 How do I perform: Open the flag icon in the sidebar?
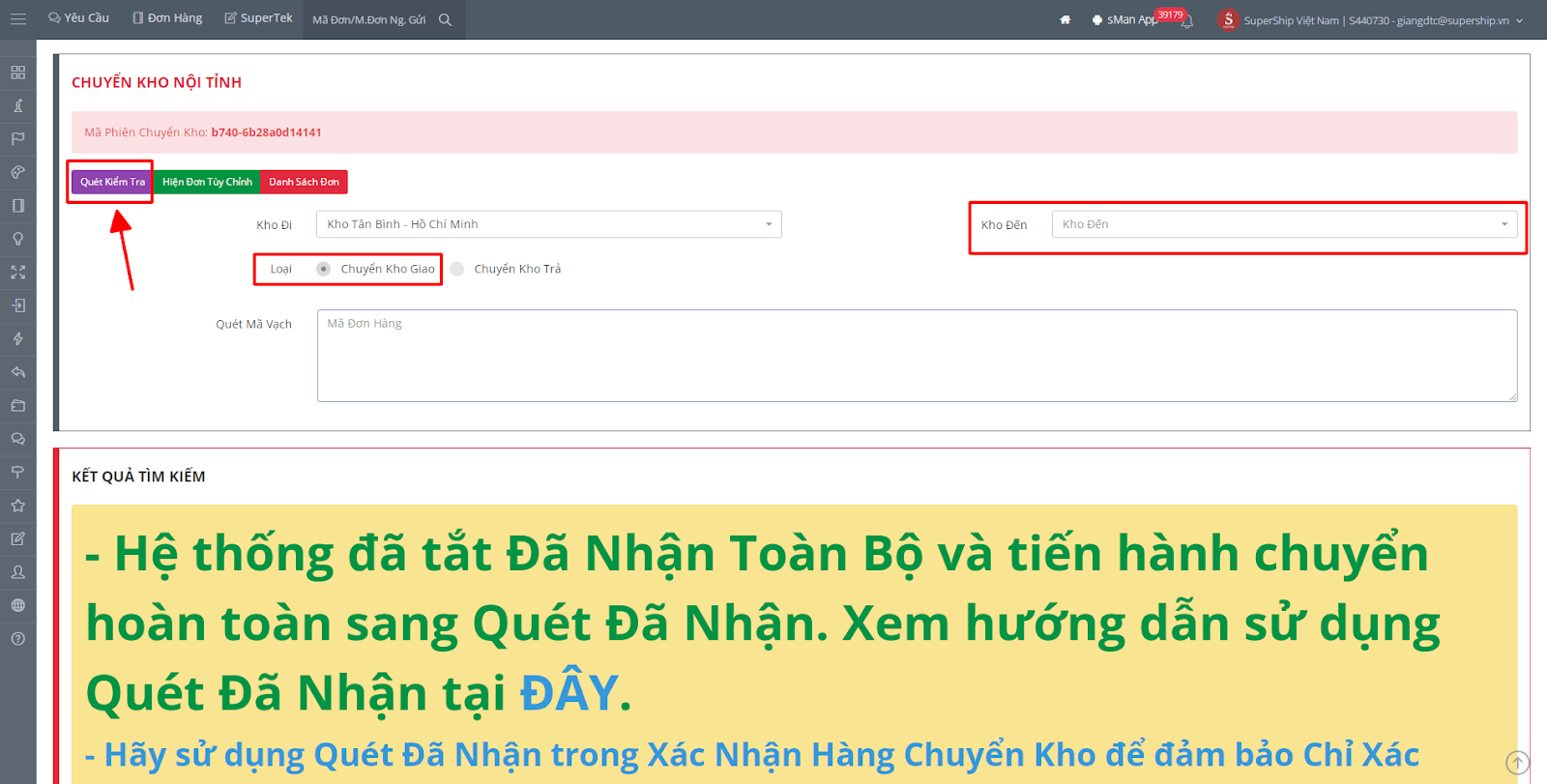coord(17,139)
